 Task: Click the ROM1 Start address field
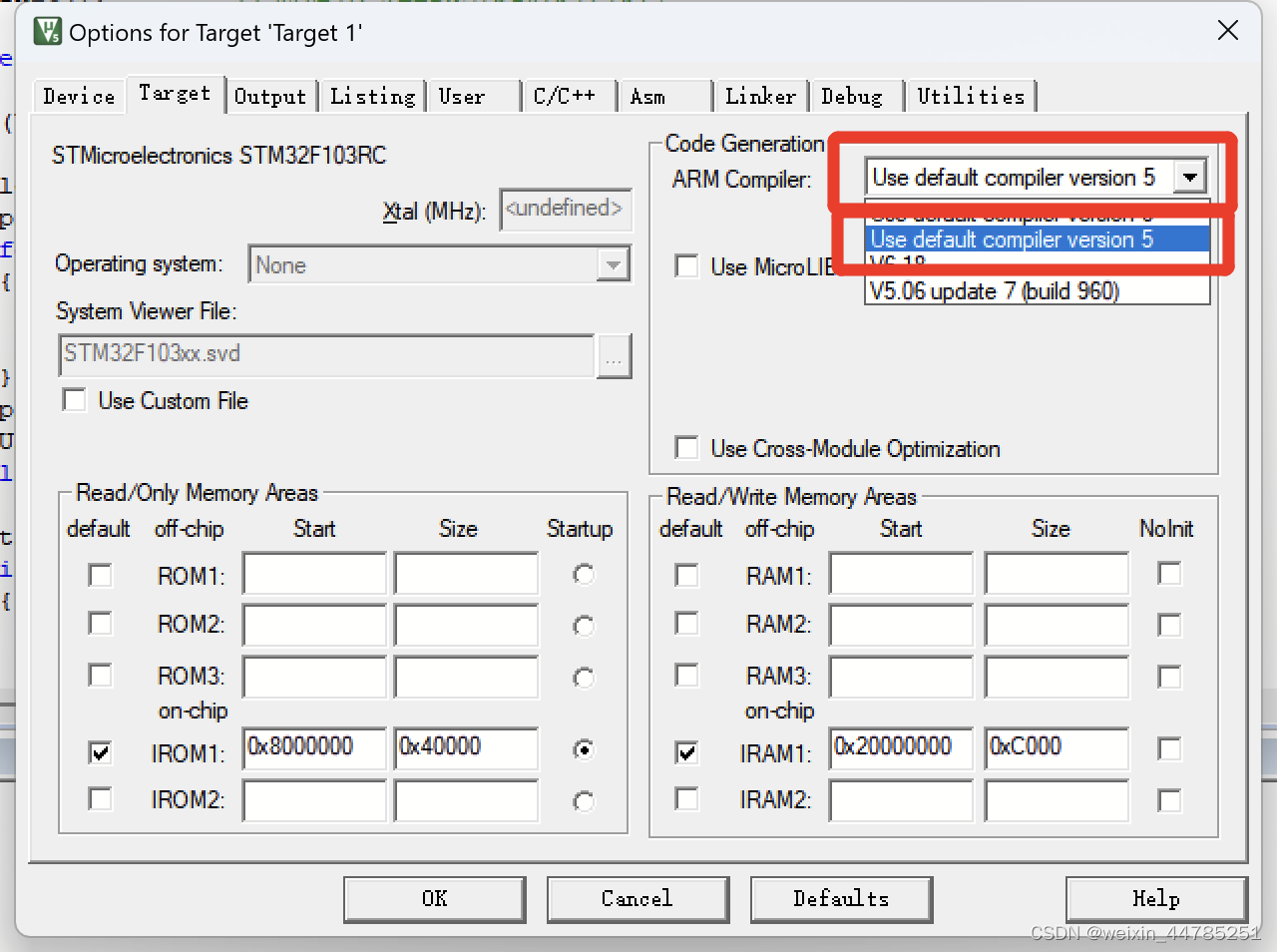[x=314, y=575]
